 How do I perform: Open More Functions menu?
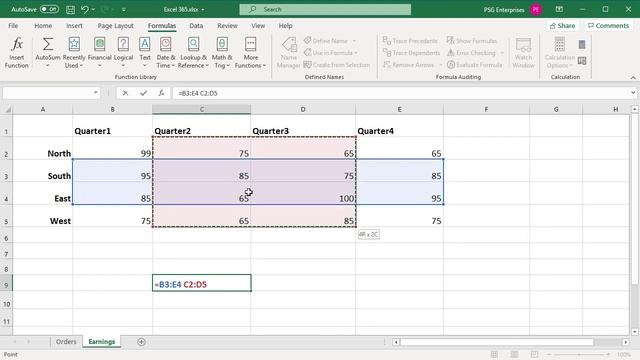tap(250, 53)
